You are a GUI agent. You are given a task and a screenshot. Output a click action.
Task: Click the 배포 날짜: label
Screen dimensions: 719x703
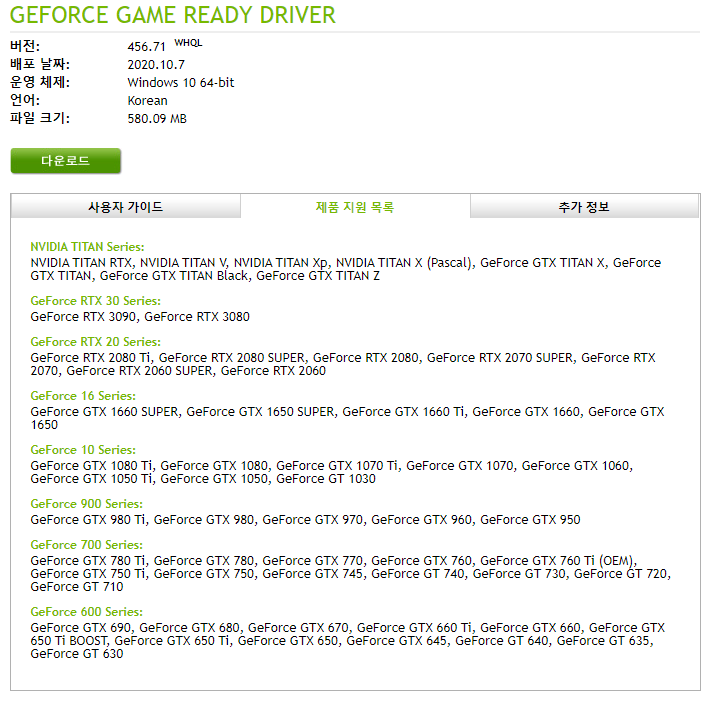(40, 64)
